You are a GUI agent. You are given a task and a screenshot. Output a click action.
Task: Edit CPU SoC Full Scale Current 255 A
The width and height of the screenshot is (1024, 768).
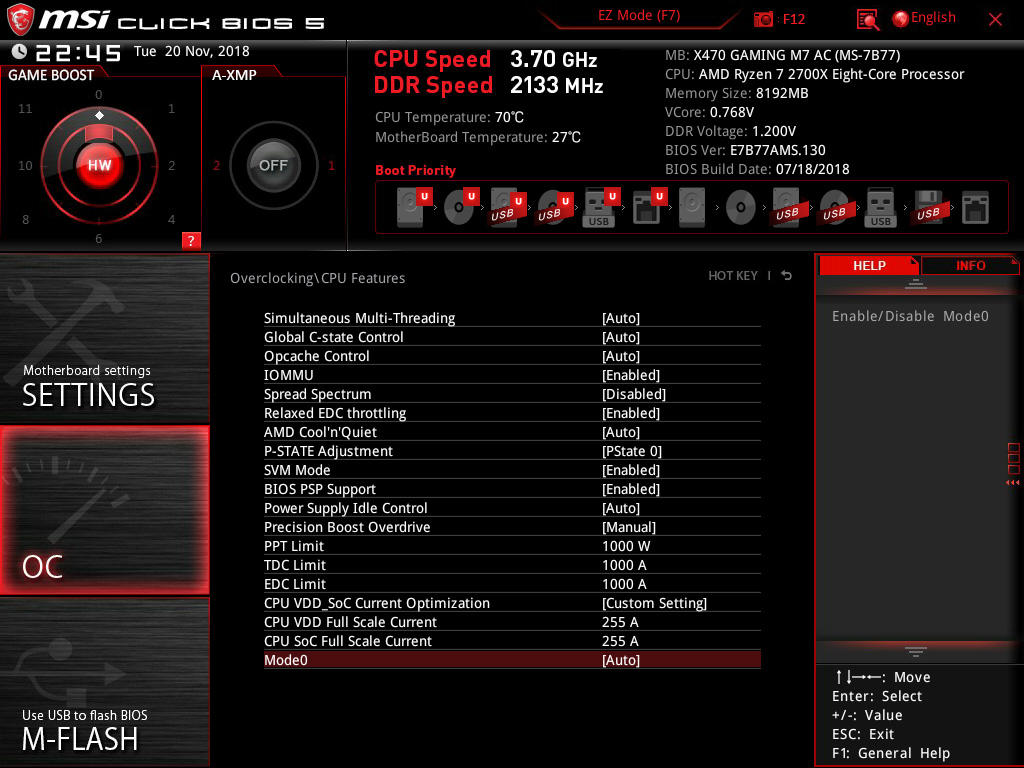tap(620, 641)
